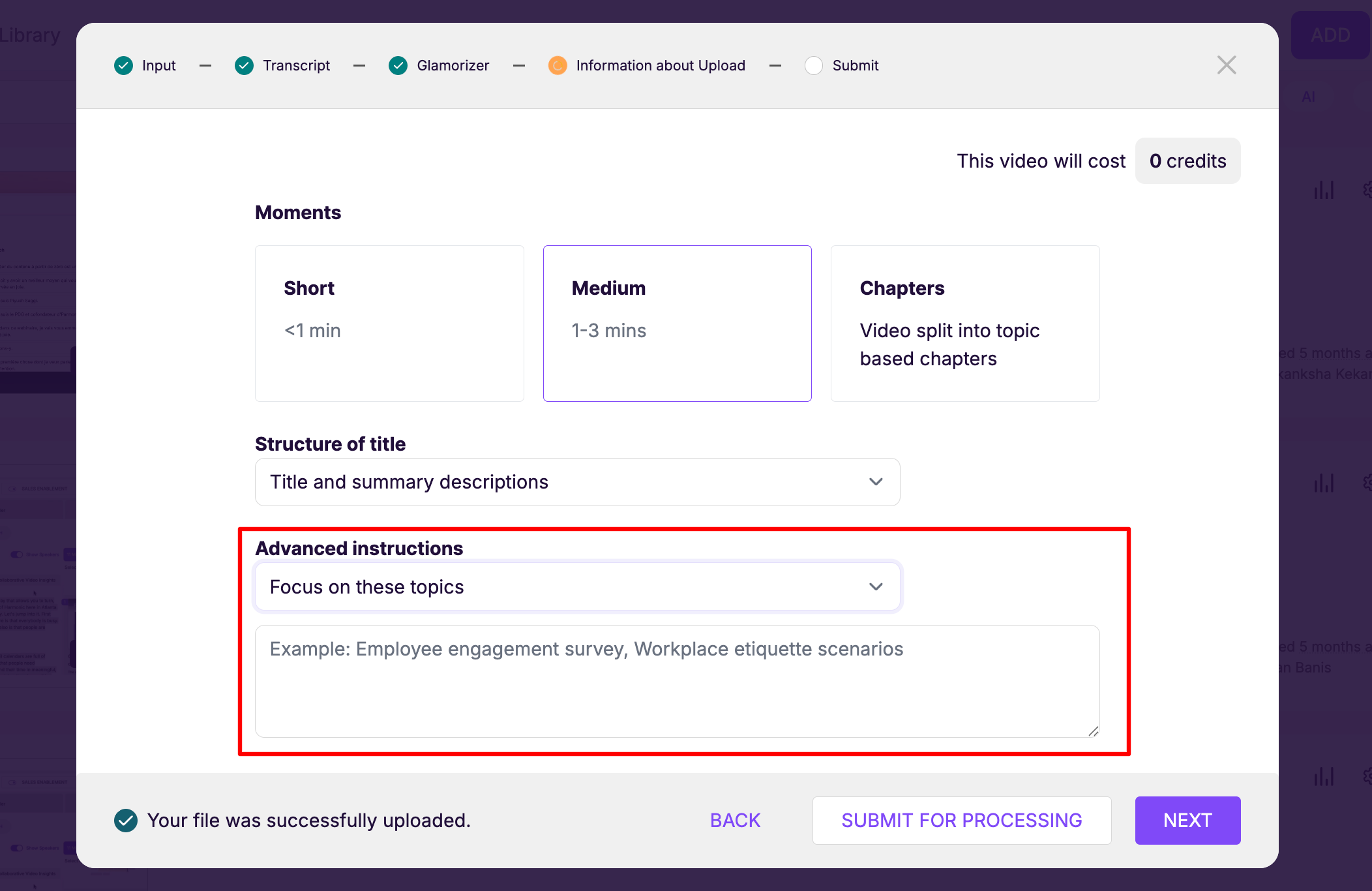The image size is (1372, 891).
Task: Click the upload success checkmark icon
Action: (126, 821)
